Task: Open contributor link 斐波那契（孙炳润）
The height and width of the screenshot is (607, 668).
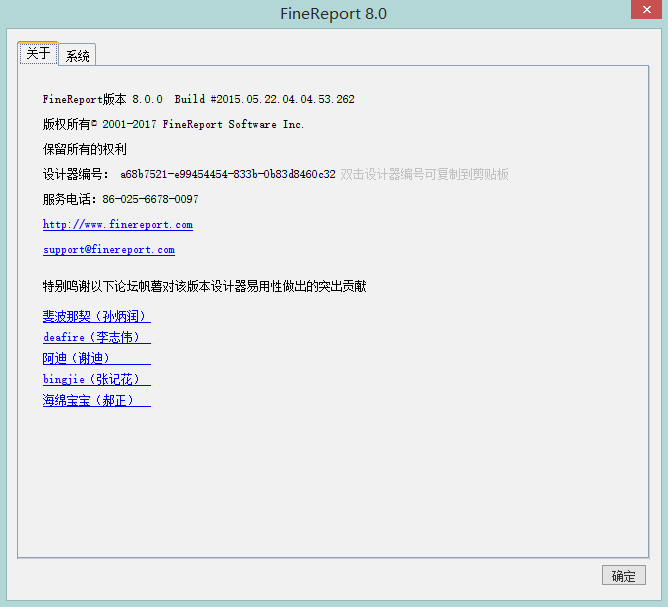Action: (97, 316)
